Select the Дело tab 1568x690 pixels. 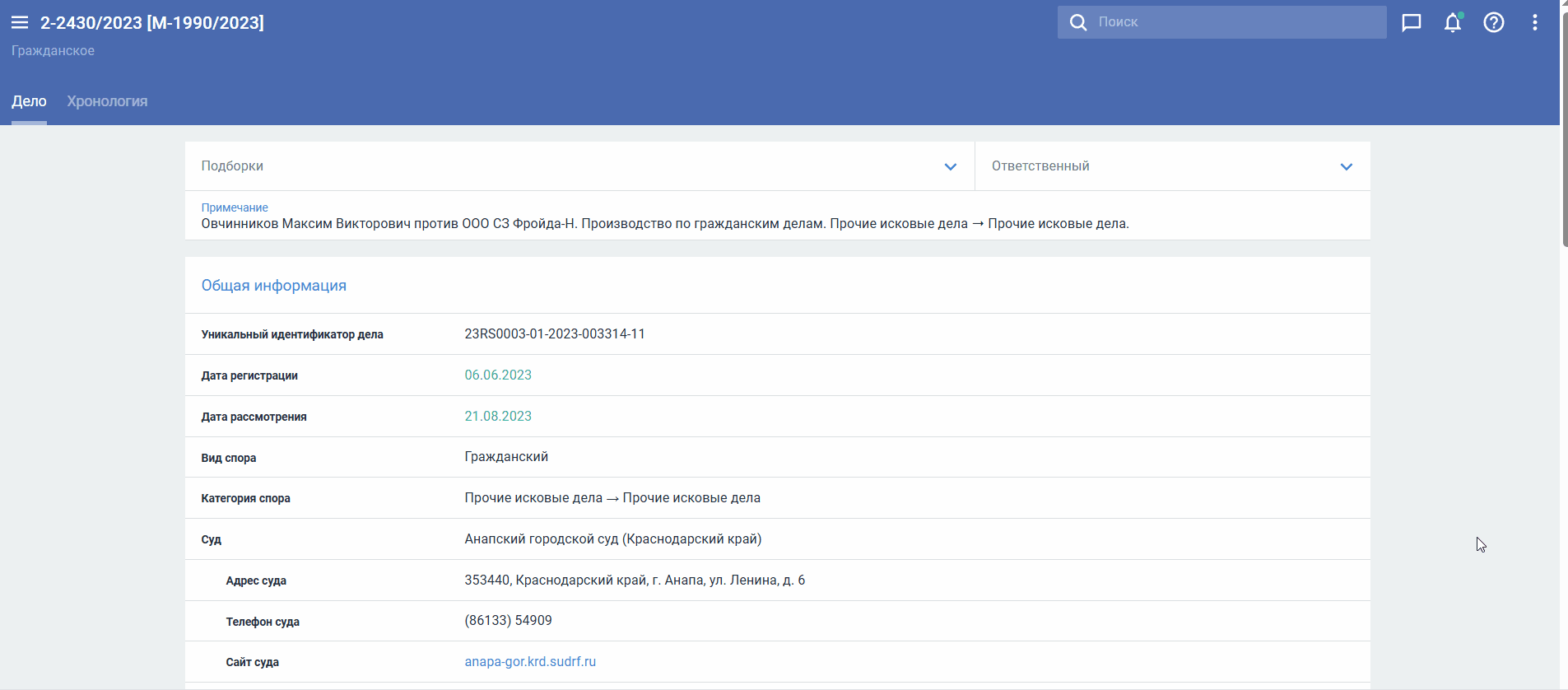[29, 101]
